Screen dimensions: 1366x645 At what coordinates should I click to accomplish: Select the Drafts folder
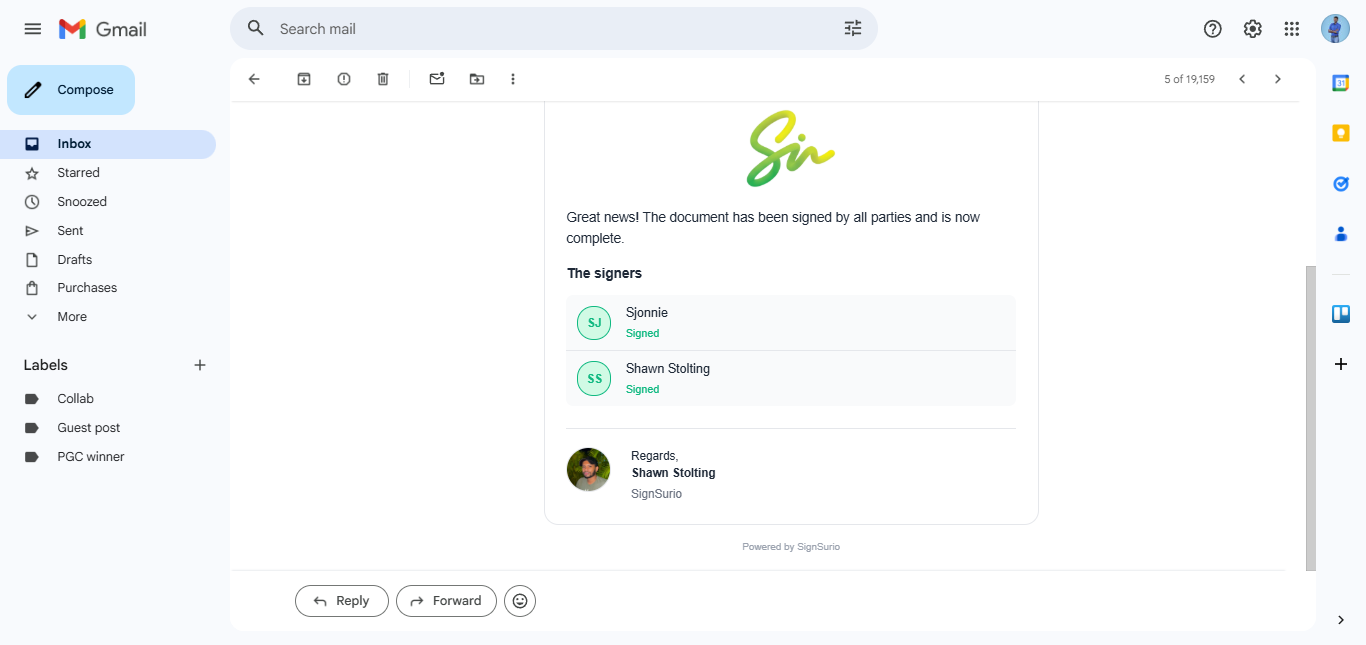click(74, 260)
